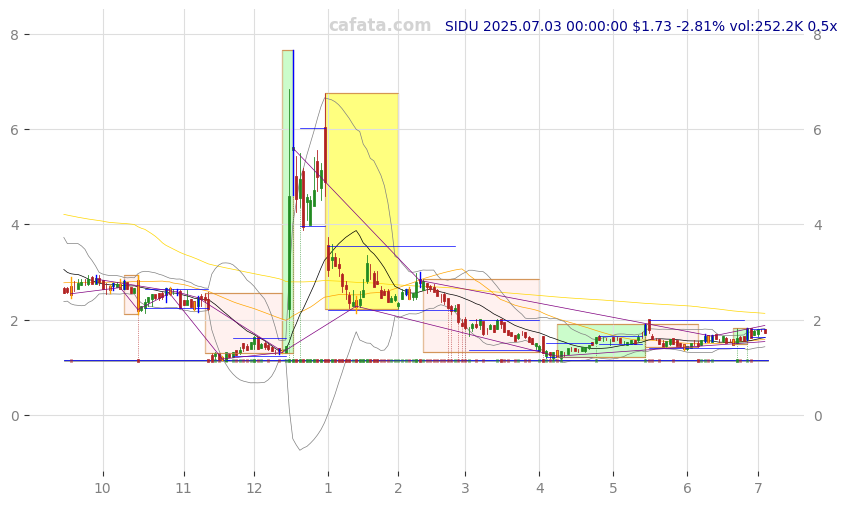848x505 pixels.
Task: Click the month 6 label on the time axis
Action: 687,489
